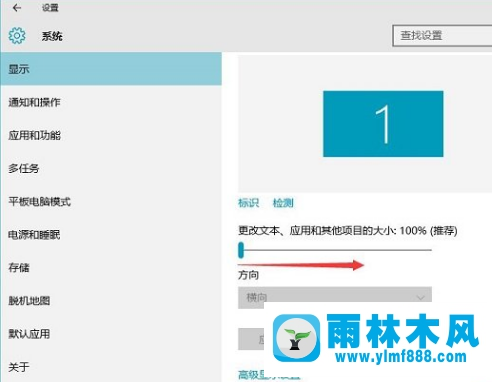Click the scaling label reading 100% (推荐)
The width and height of the screenshot is (492, 382).
[348, 231]
